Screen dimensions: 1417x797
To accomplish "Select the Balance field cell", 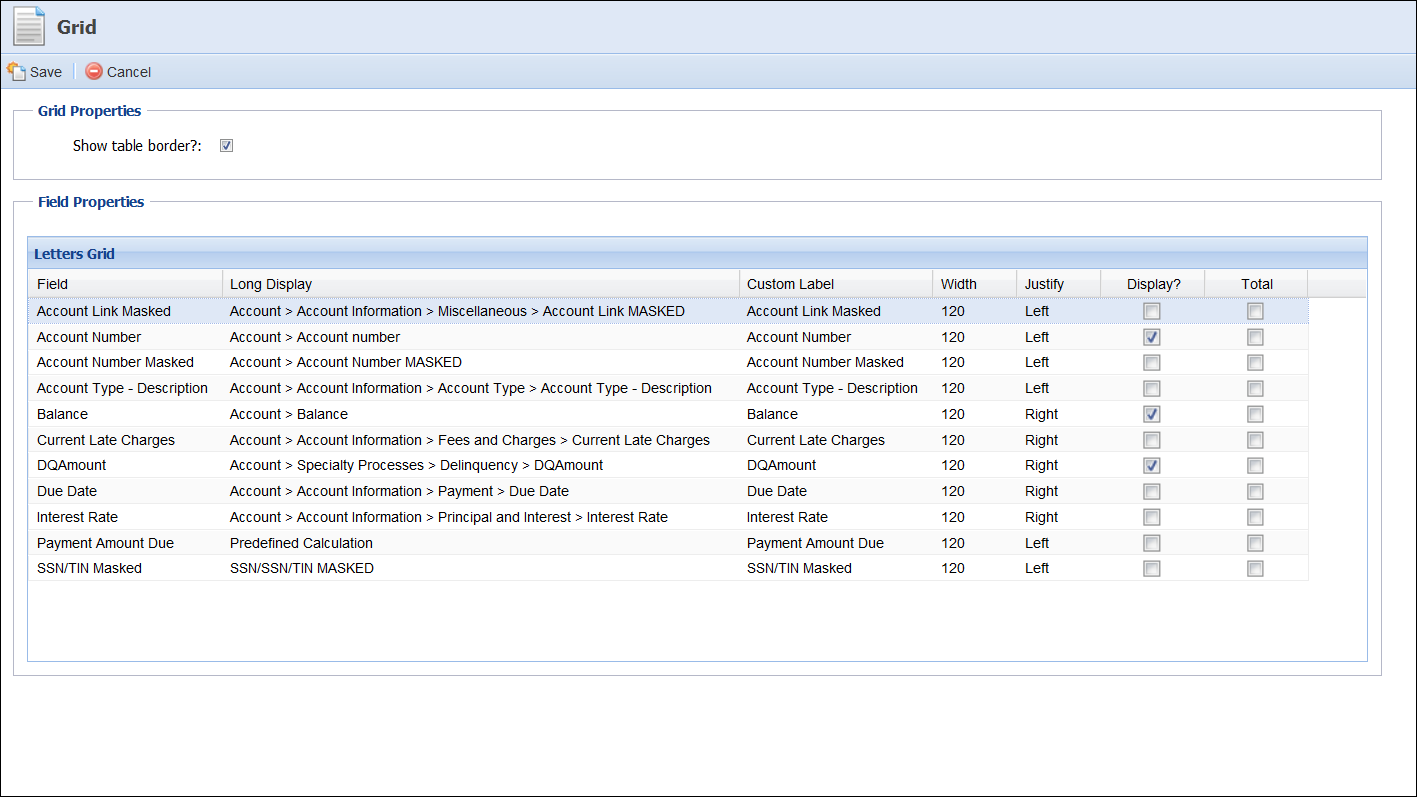I will coord(125,414).
